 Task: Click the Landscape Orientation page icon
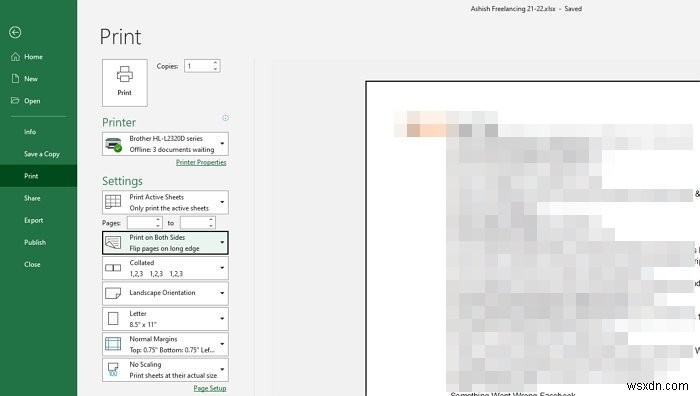tap(112, 293)
